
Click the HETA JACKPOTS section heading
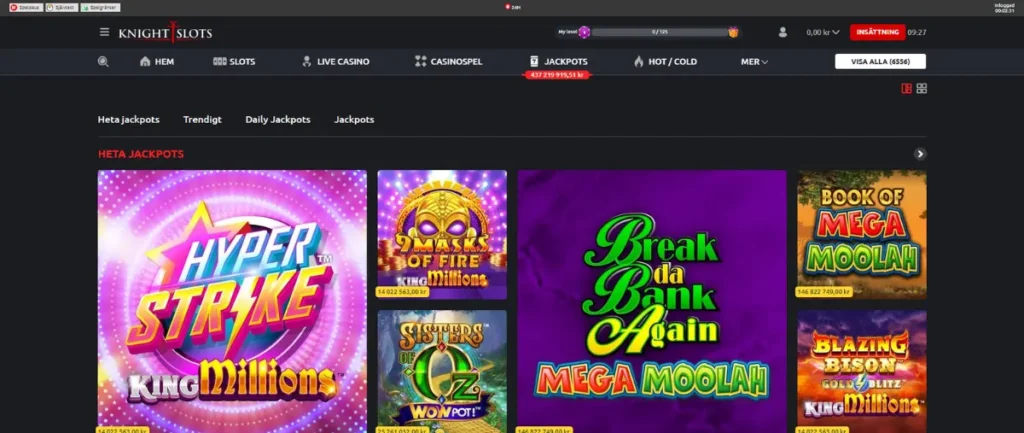141,154
